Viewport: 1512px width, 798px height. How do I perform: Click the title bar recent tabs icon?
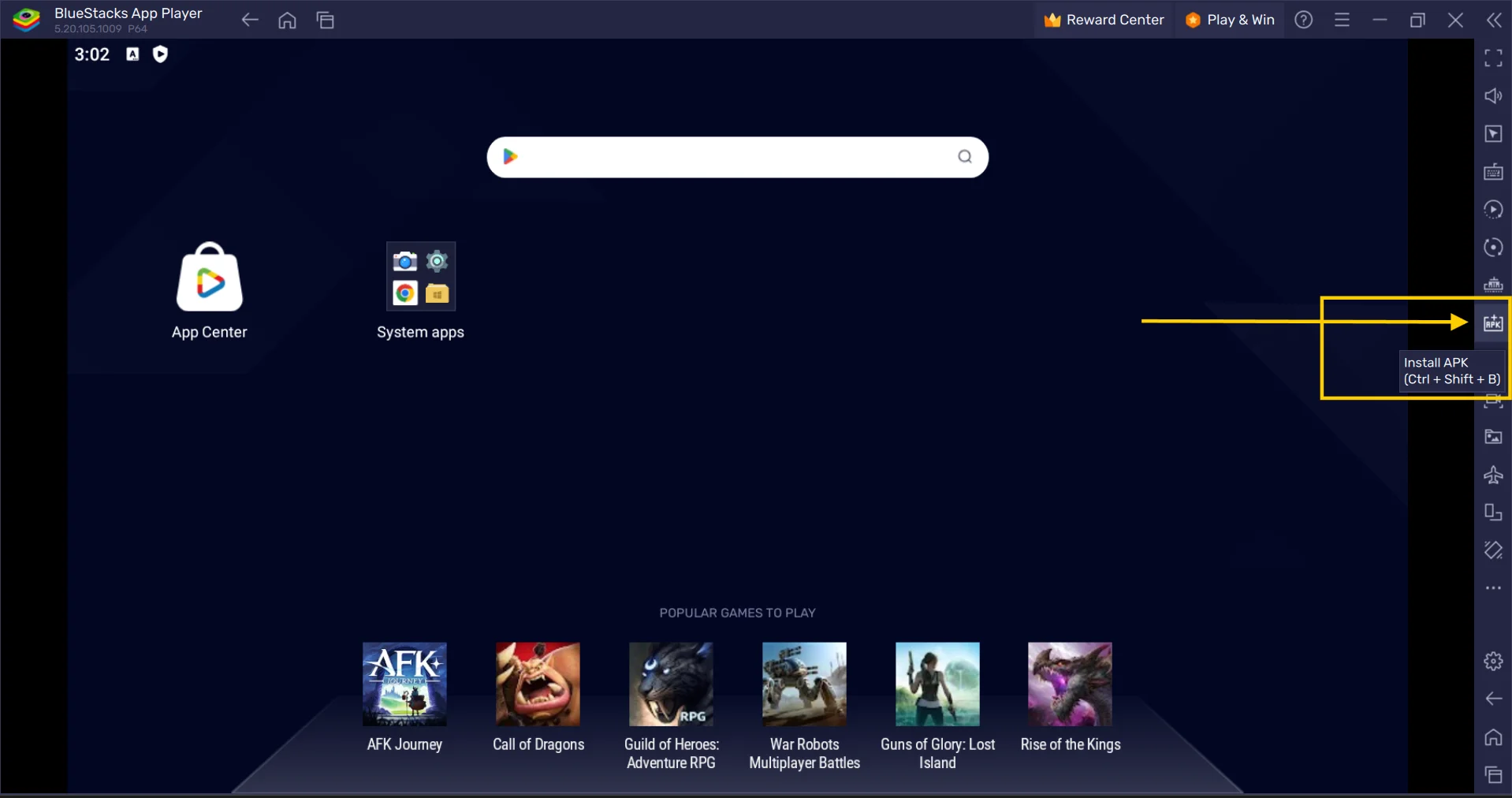pos(325,20)
